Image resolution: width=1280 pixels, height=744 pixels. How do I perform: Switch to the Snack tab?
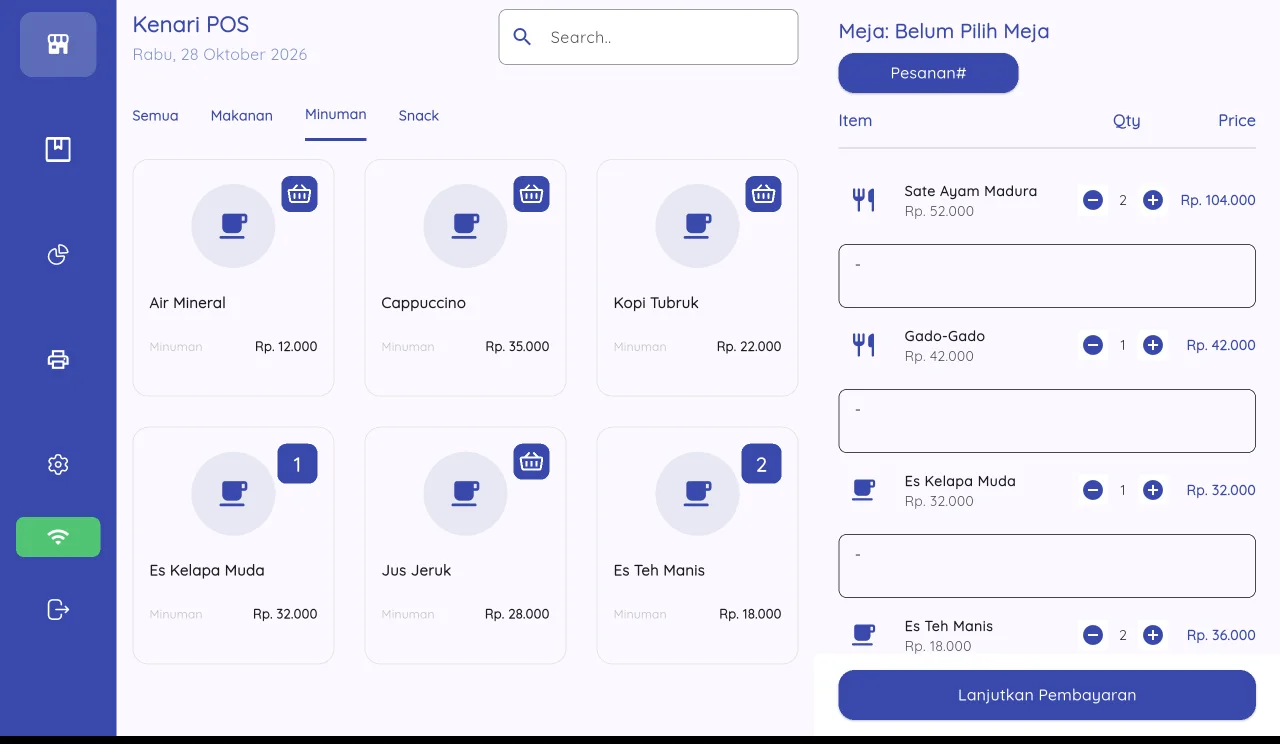(x=419, y=116)
